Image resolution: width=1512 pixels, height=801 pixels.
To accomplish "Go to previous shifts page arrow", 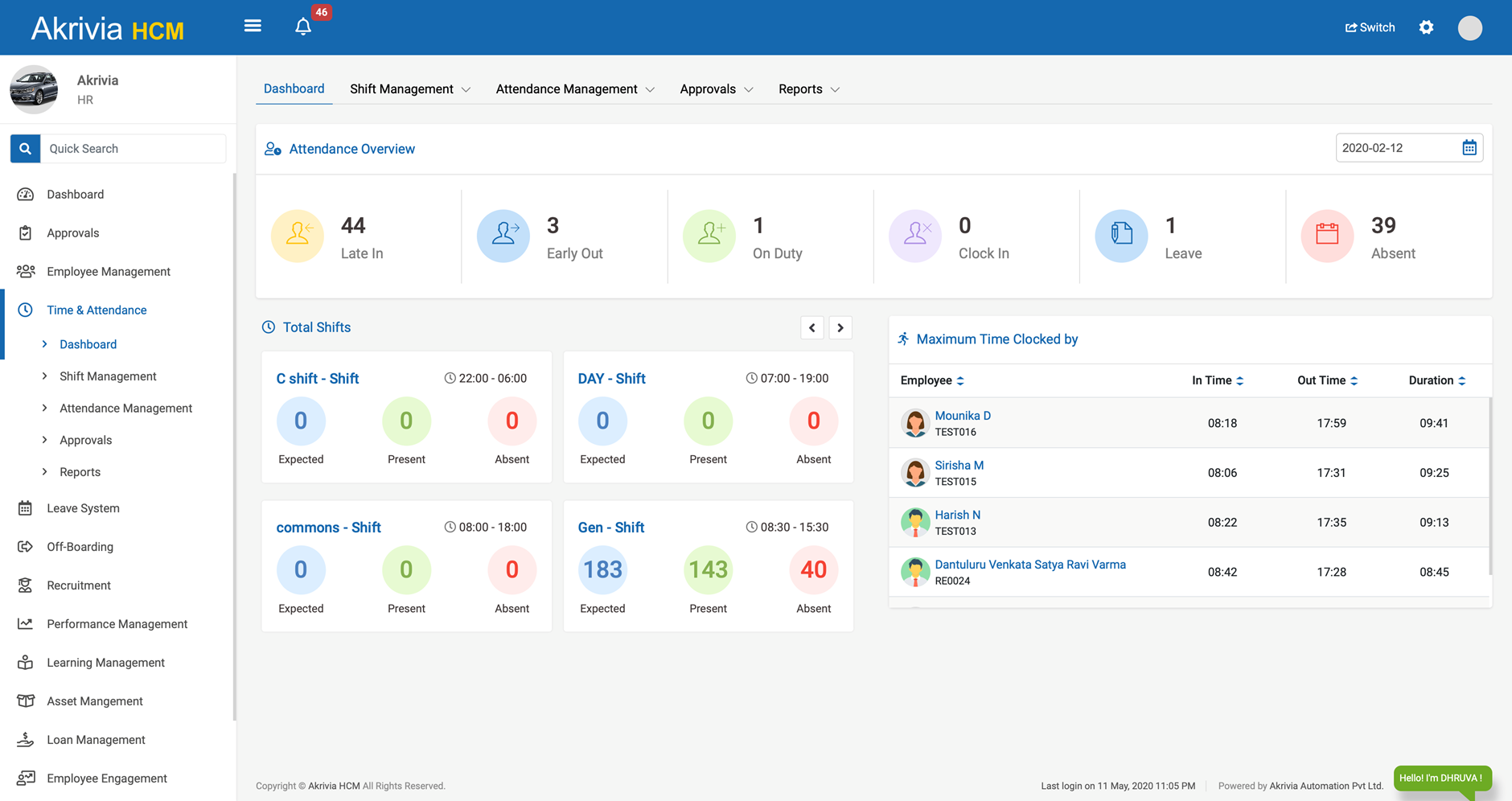I will point(812,328).
